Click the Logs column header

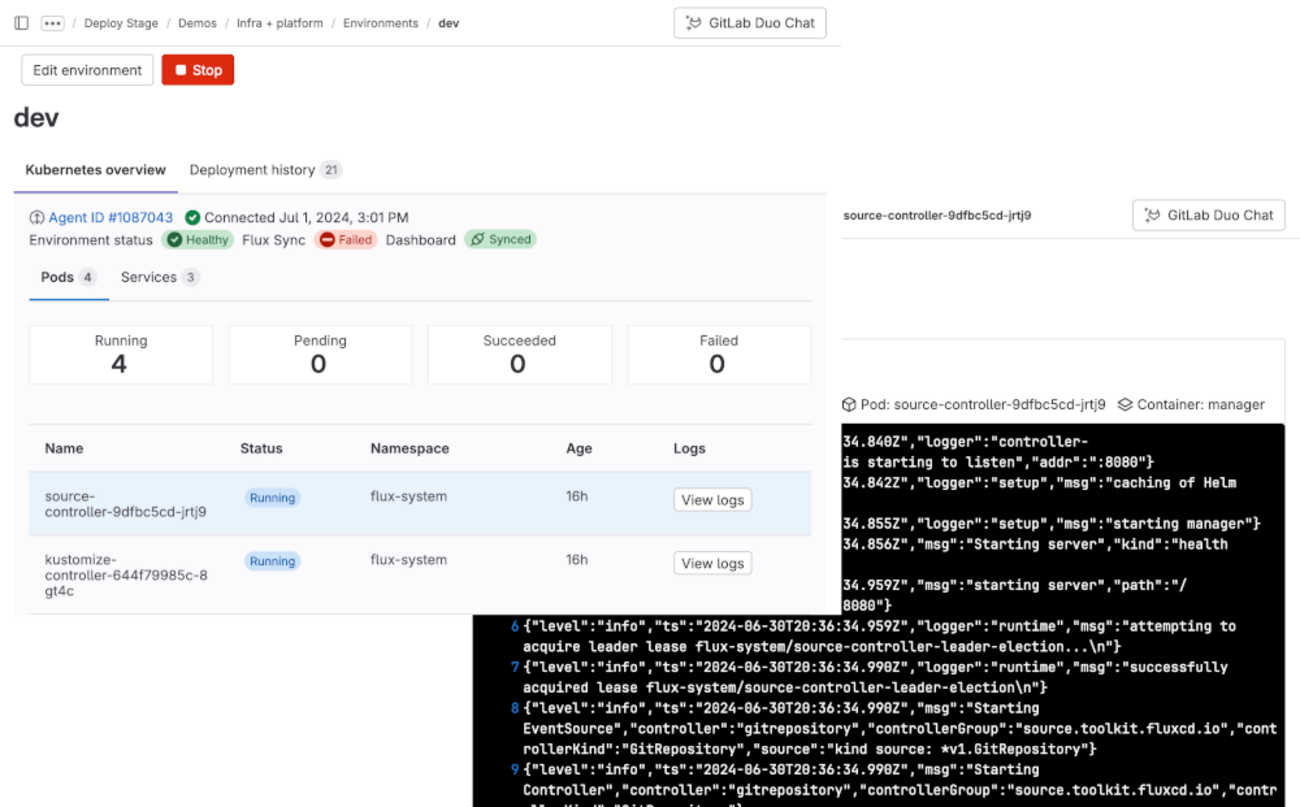689,449
